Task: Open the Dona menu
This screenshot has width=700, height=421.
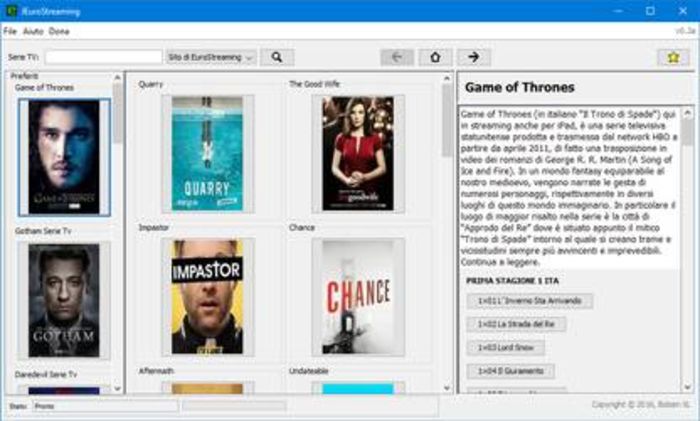Action: coord(59,31)
